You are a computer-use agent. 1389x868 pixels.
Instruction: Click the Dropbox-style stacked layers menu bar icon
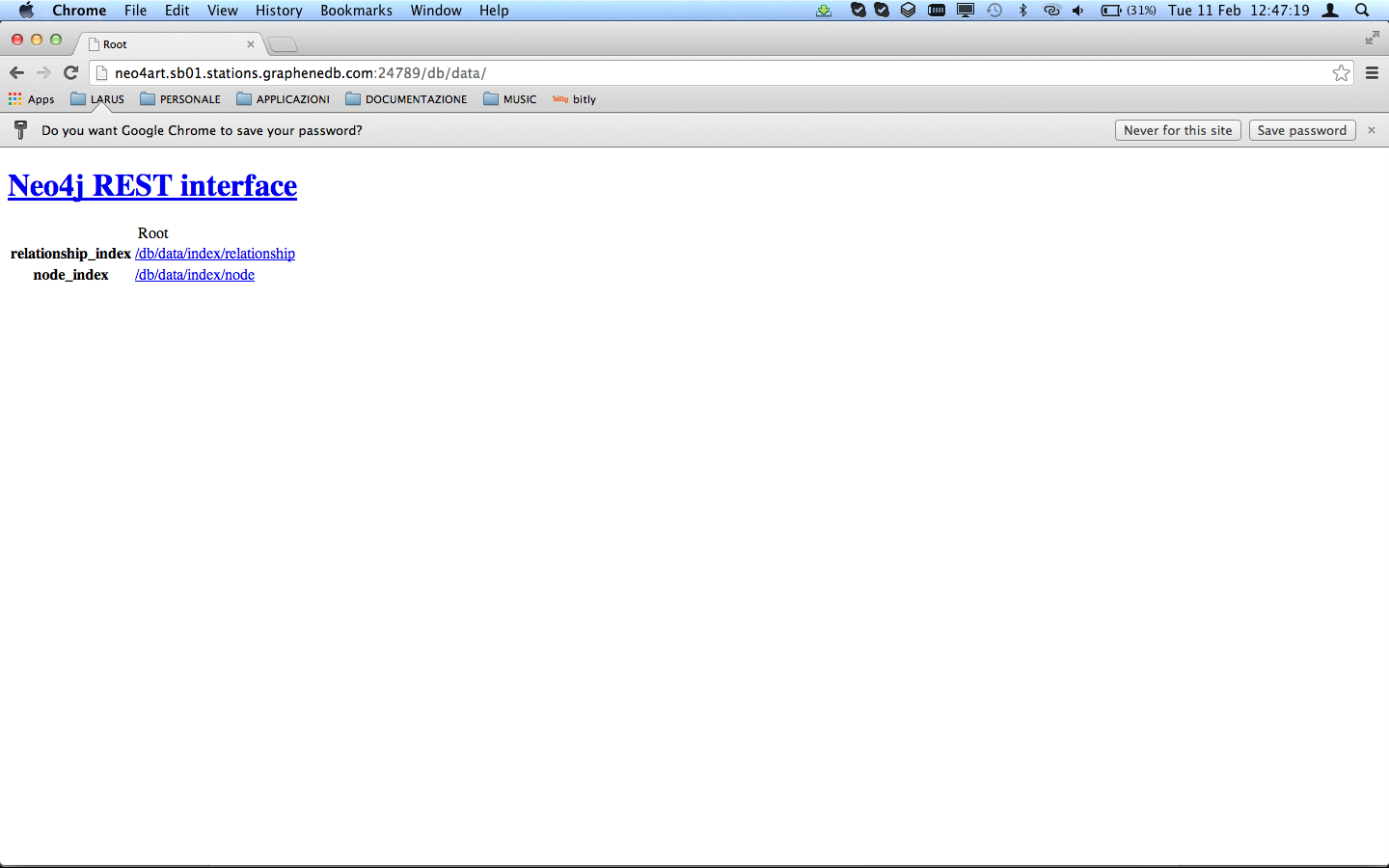pos(908,11)
